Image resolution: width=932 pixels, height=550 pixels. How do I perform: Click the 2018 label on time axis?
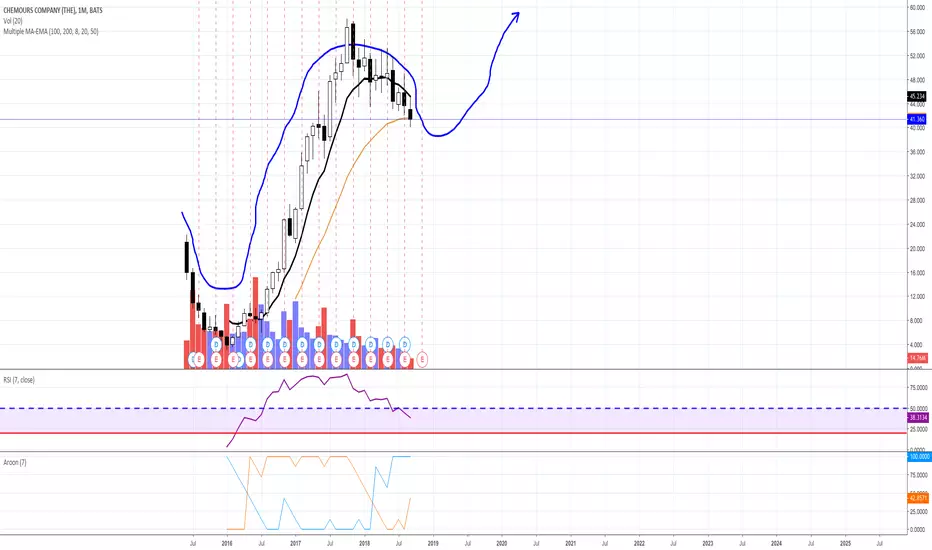coord(364,543)
